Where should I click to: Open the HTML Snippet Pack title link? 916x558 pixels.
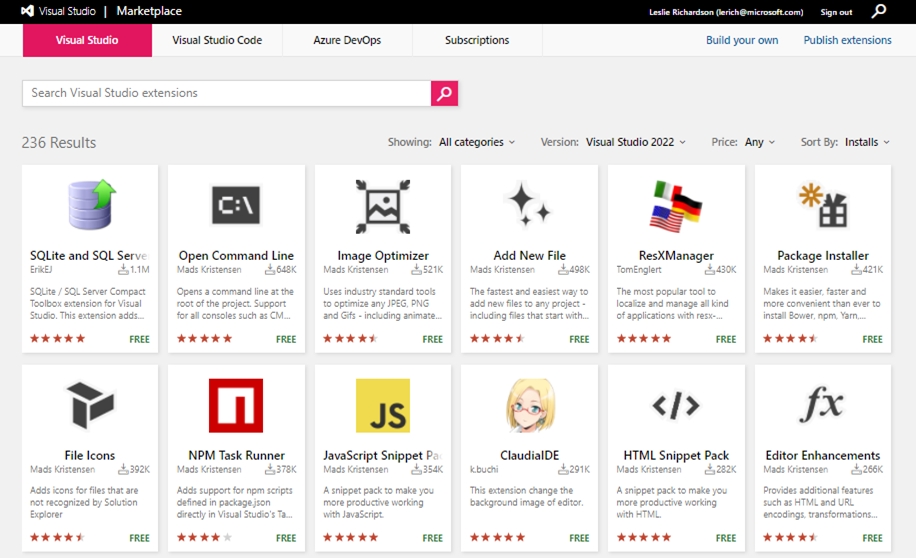point(676,455)
